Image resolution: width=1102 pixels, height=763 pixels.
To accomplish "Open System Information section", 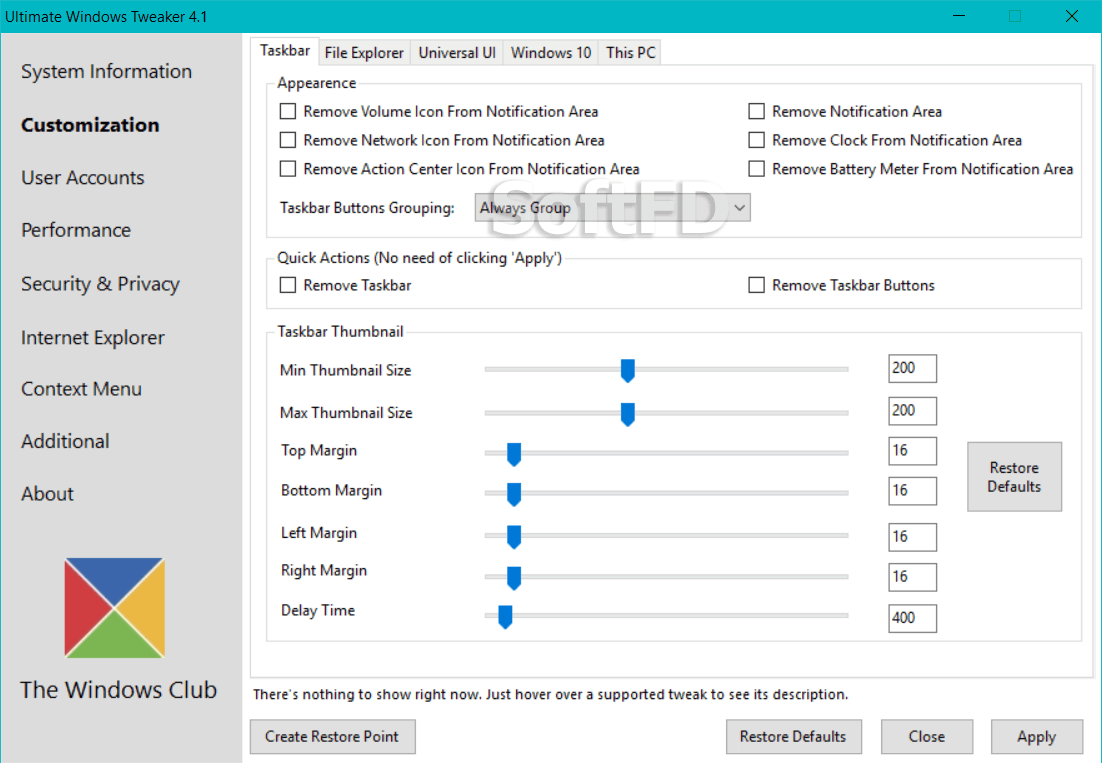I will click(x=106, y=72).
